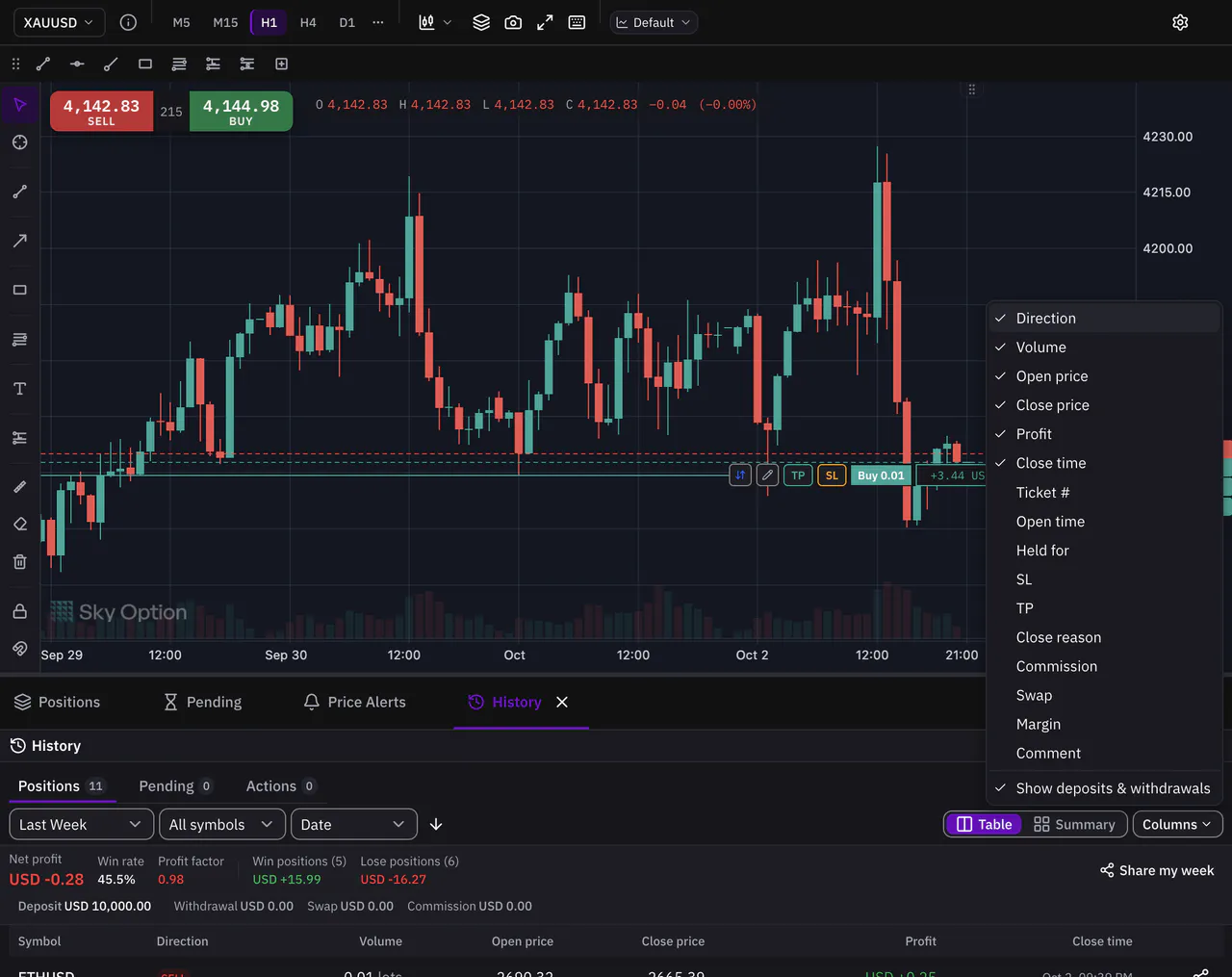This screenshot has width=1232, height=977.
Task: Click the green BUY price button
Action: 241,112
